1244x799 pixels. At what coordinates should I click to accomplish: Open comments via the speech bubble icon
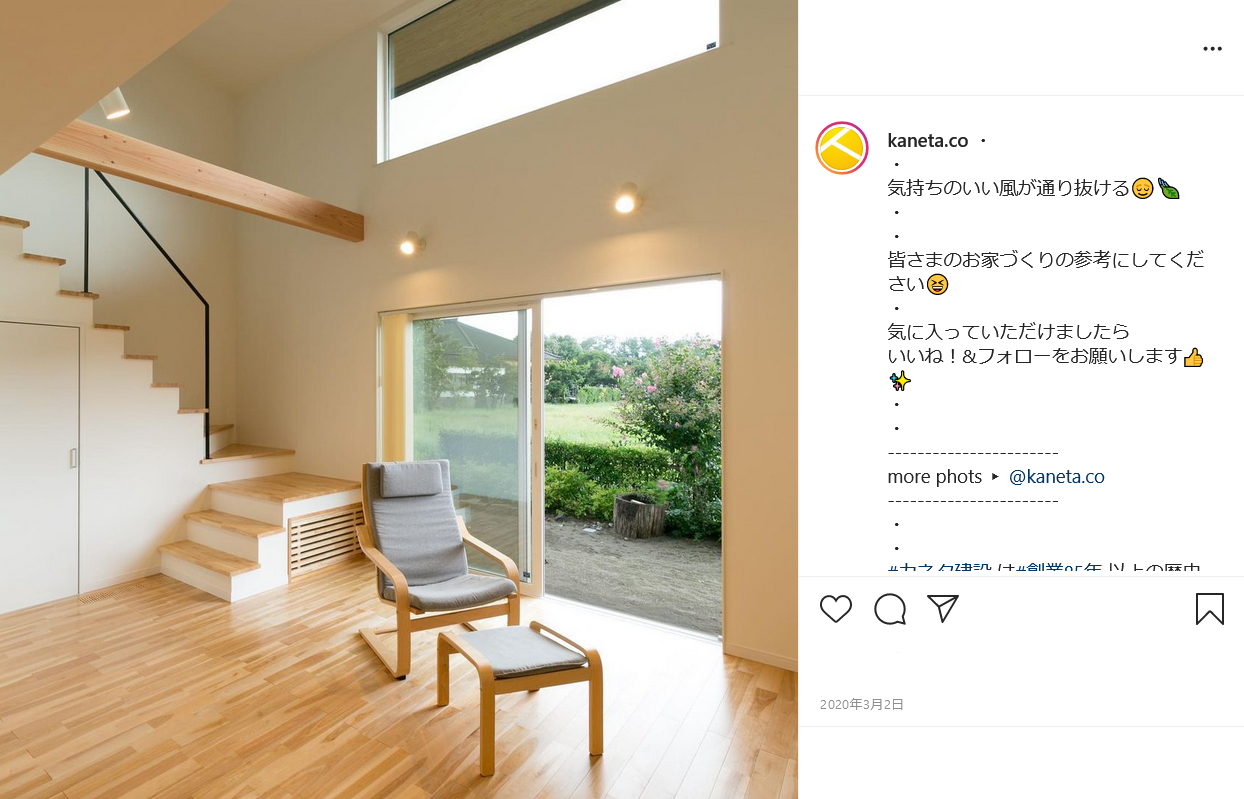pyautogui.click(x=890, y=608)
